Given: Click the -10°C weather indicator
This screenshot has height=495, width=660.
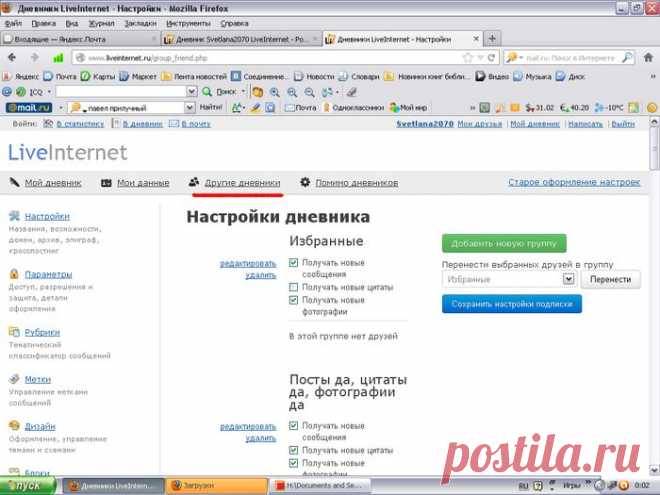Looking at the screenshot, I should (x=609, y=108).
